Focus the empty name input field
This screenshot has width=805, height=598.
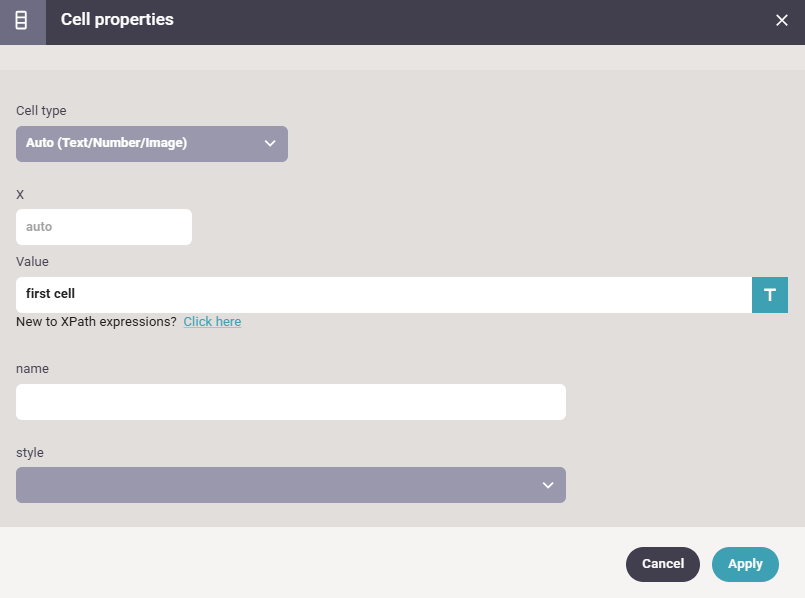click(290, 402)
